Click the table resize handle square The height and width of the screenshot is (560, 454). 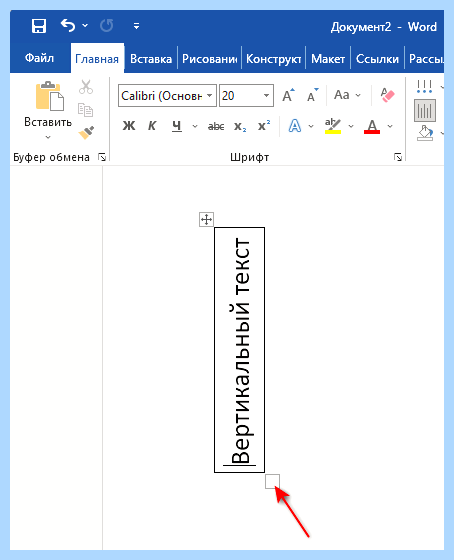[x=272, y=481]
